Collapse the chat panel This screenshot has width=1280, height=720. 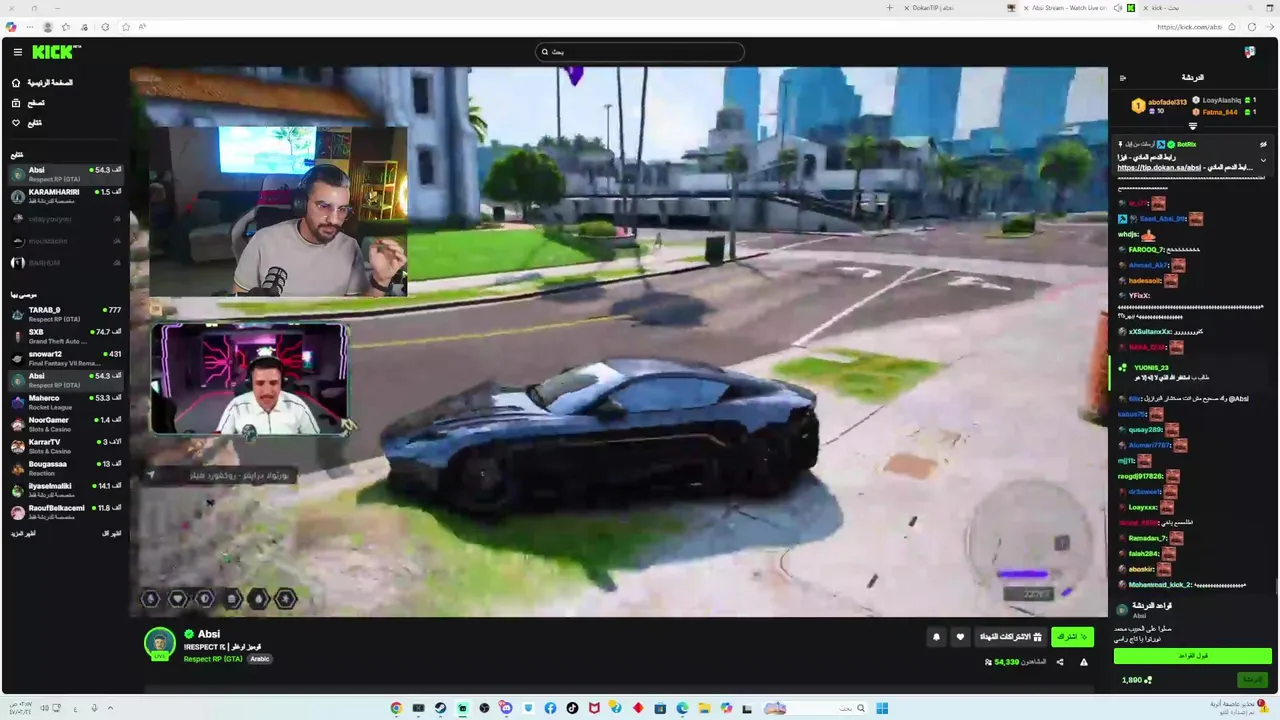[x=1122, y=78]
